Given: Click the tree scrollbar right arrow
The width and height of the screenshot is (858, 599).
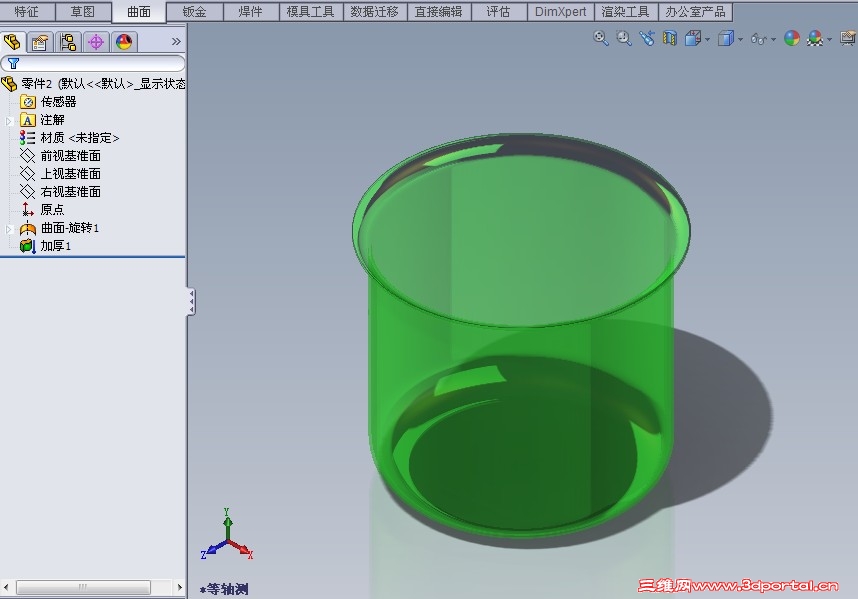Looking at the screenshot, I should click(x=179, y=588).
